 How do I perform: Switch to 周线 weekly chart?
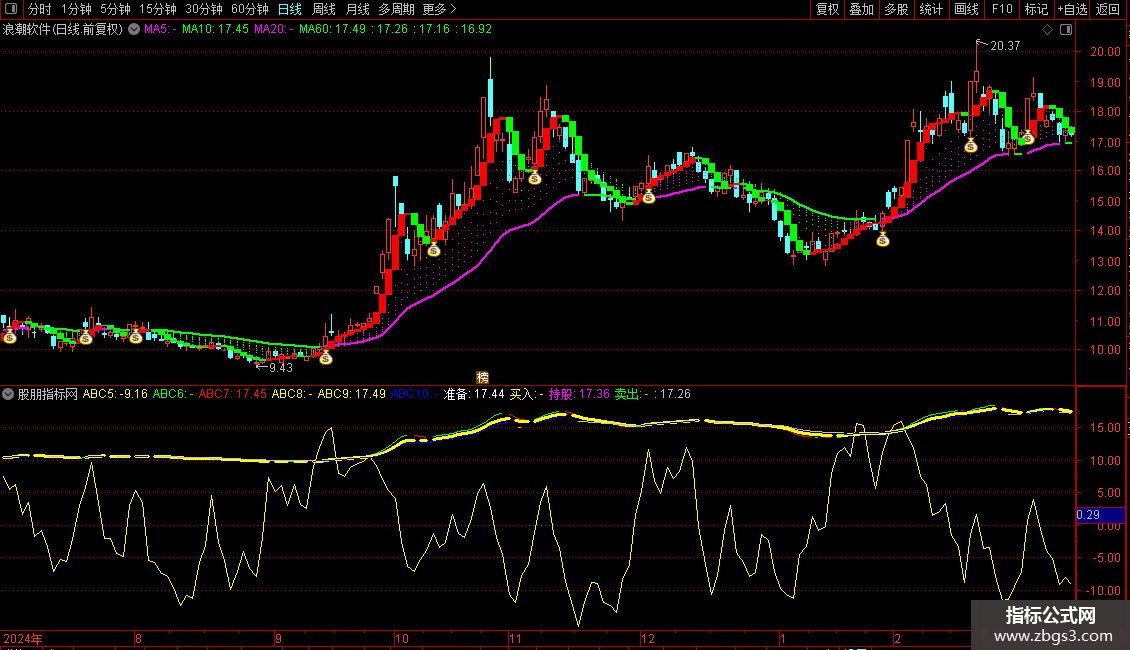click(324, 9)
